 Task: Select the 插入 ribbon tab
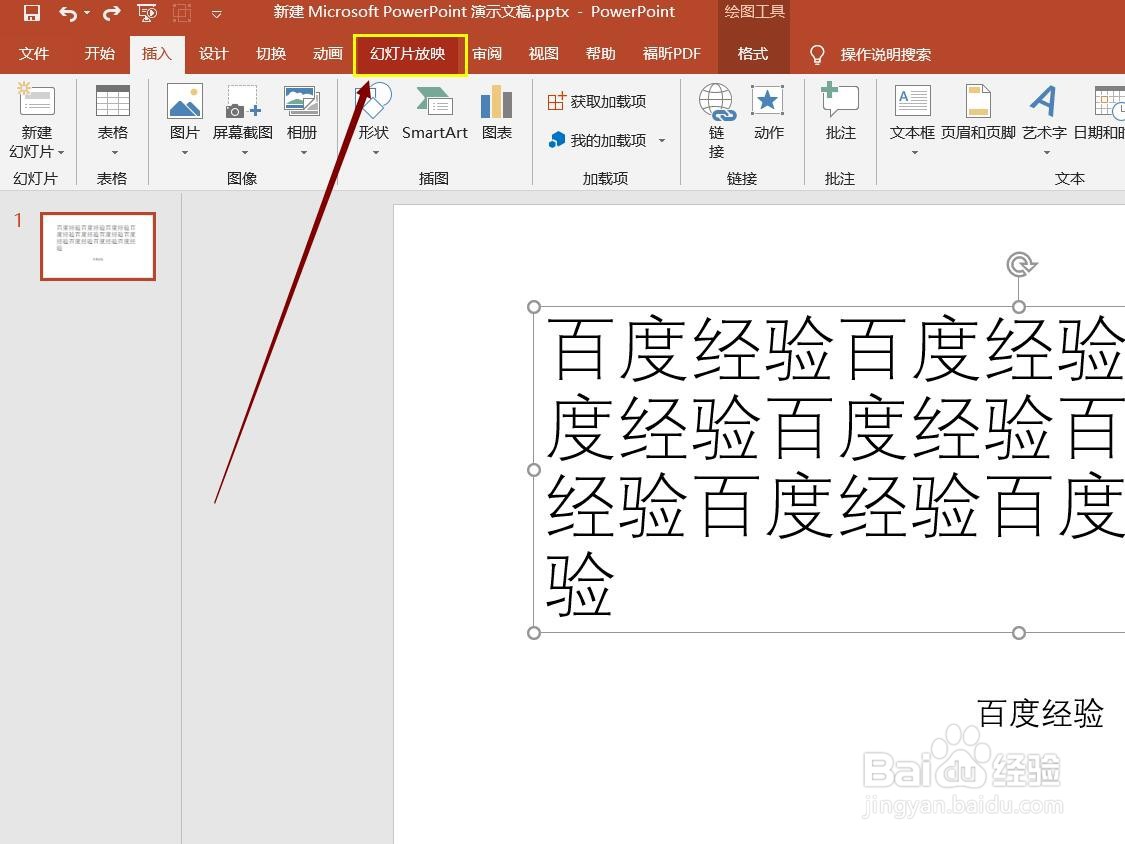point(156,54)
